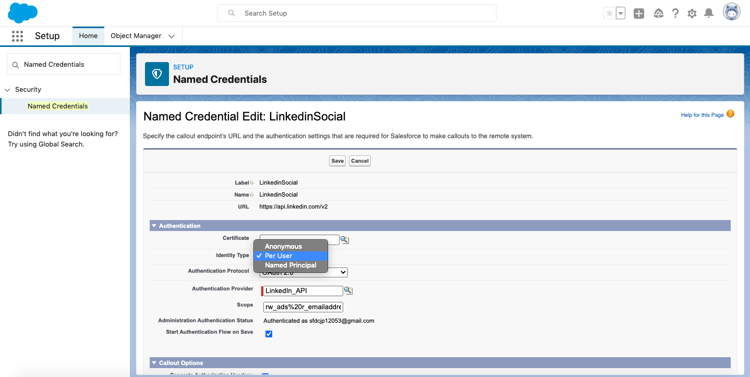Click the orange help icon beside Help for this Page
This screenshot has width=750, height=377.
[730, 114]
